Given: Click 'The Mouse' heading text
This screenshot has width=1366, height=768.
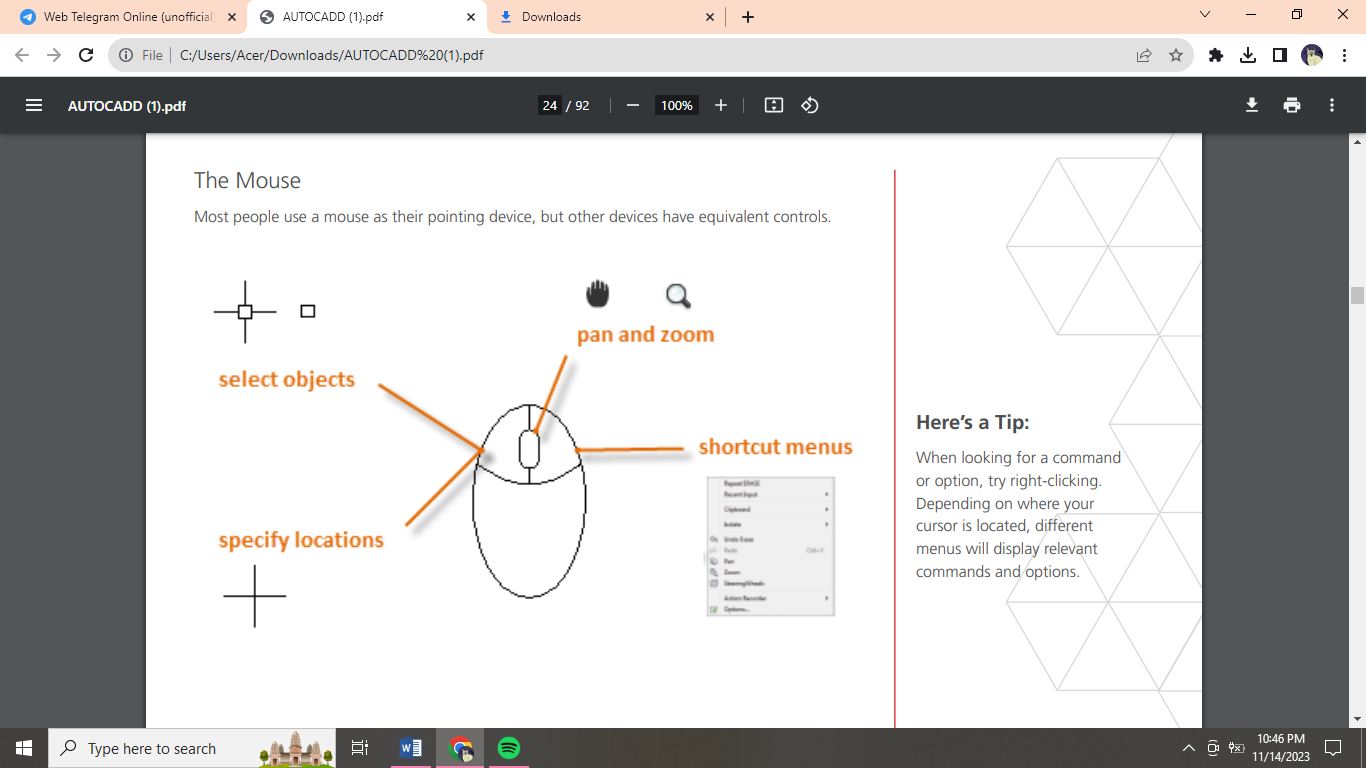Looking at the screenshot, I should pos(247,180).
